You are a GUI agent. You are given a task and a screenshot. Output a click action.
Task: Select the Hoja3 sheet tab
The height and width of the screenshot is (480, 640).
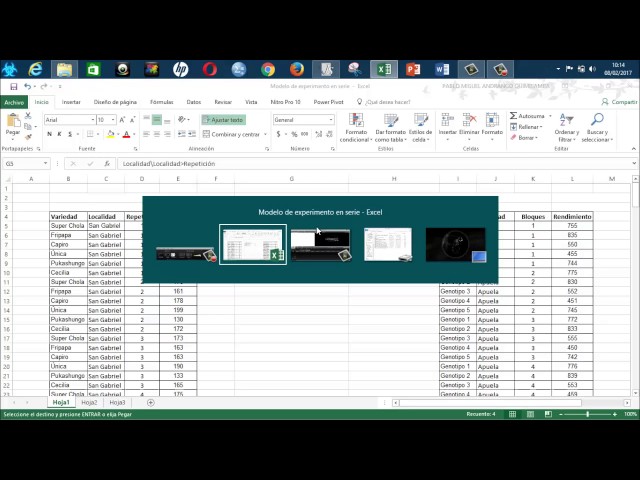coord(117,402)
